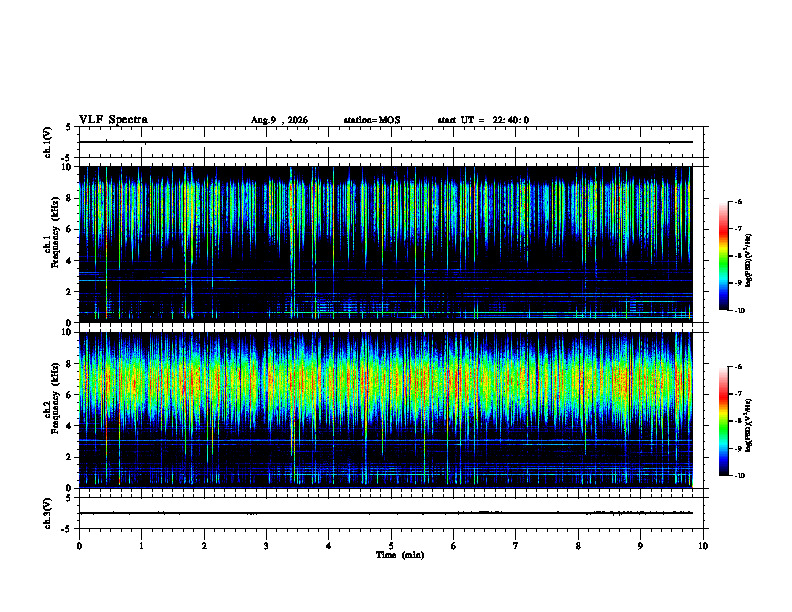This screenshot has height=612, width=792.
Task: Click the time-axis tick label "0"
Action: 79,546
